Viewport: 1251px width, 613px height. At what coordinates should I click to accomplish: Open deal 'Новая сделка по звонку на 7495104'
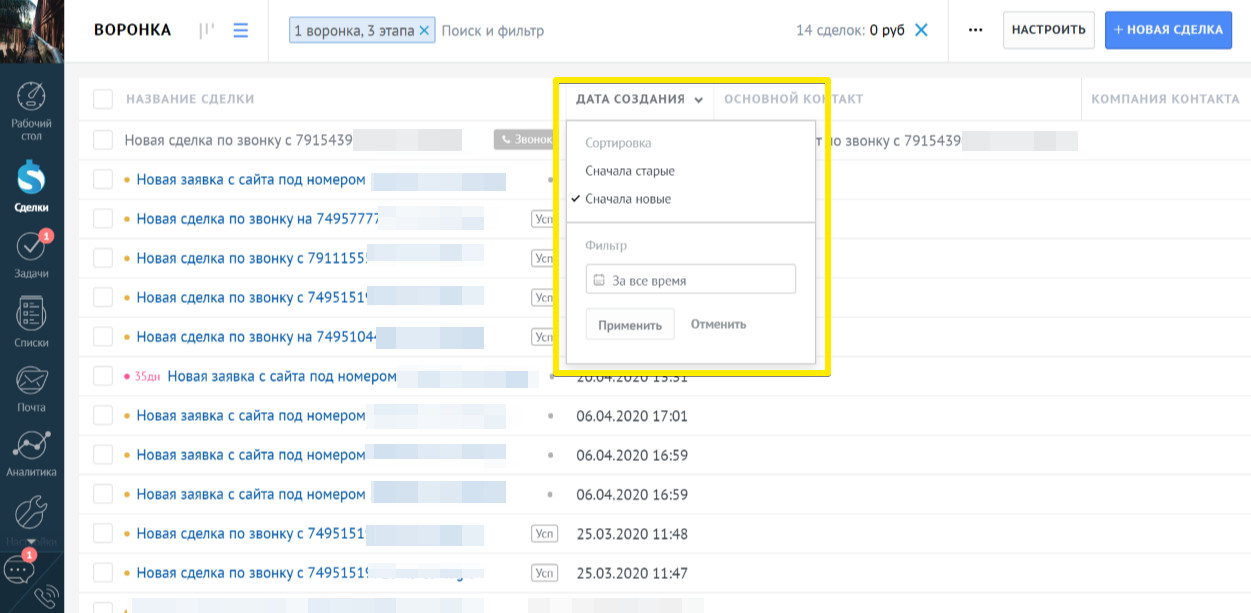tap(257, 337)
